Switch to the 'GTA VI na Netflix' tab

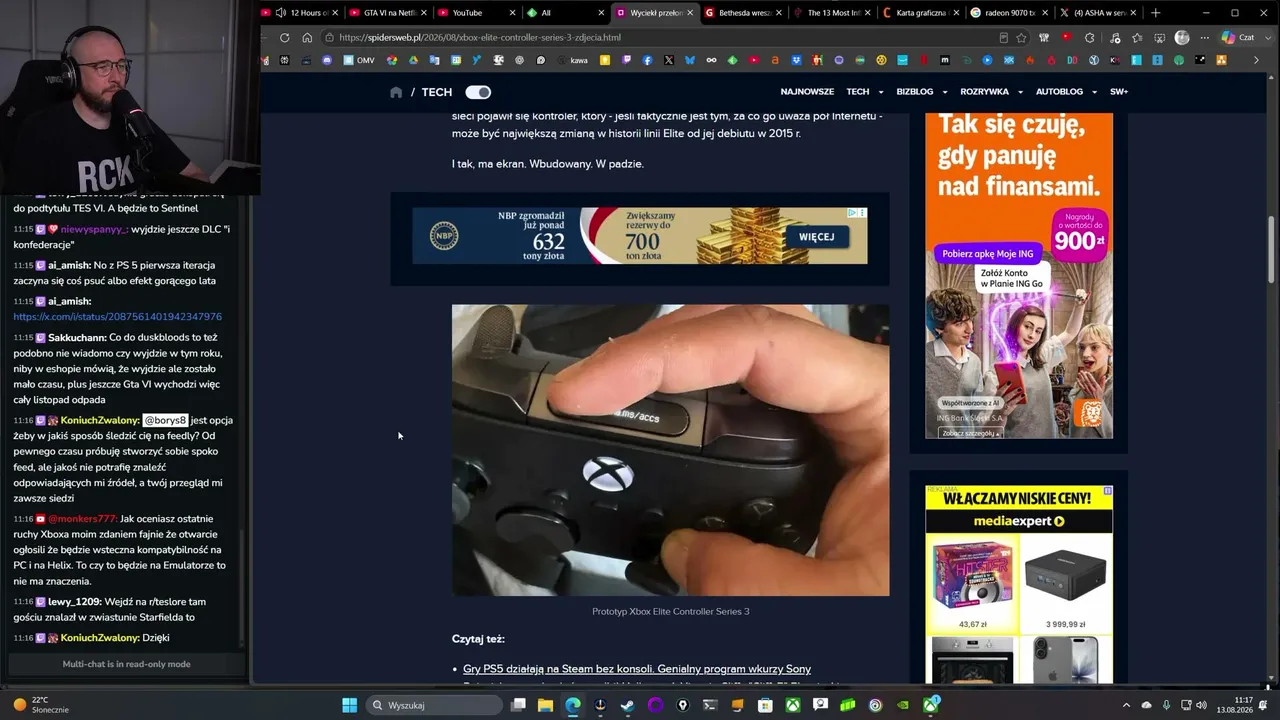point(388,13)
